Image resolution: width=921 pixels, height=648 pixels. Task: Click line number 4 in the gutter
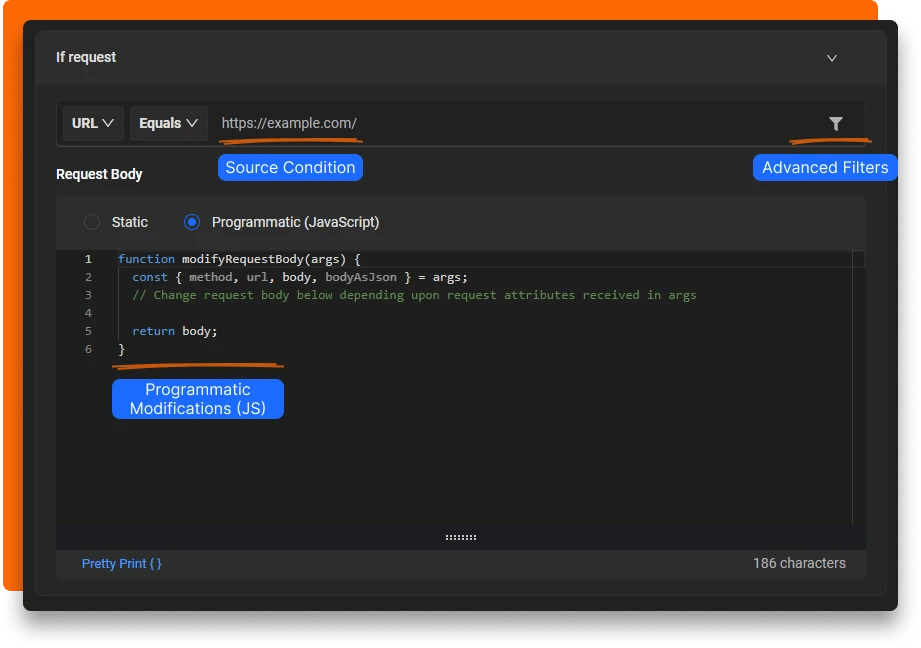(x=88, y=313)
